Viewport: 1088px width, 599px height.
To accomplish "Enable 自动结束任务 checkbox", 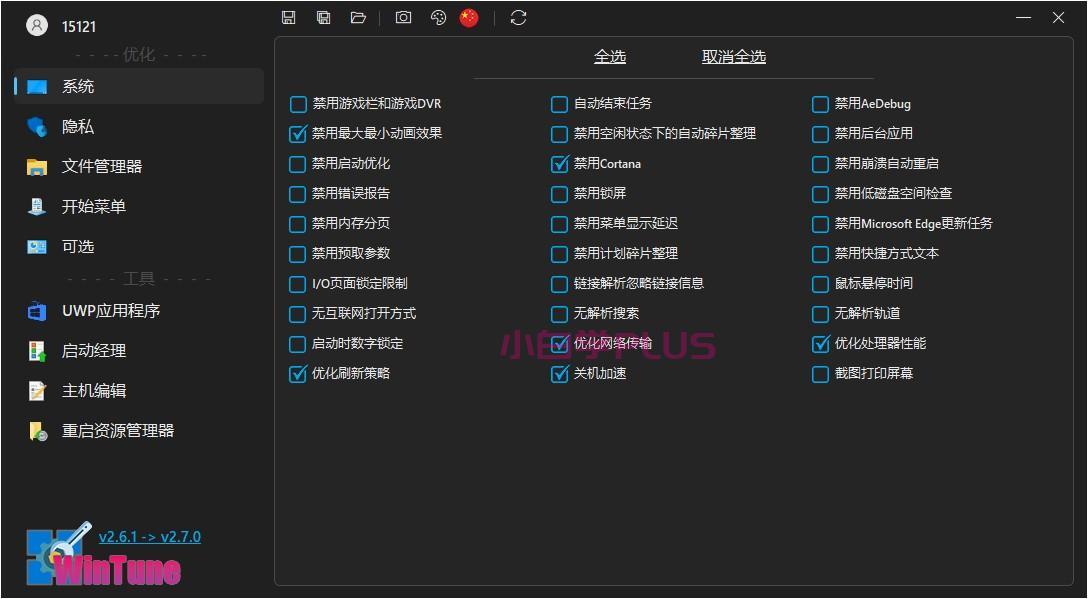I will tap(559, 104).
